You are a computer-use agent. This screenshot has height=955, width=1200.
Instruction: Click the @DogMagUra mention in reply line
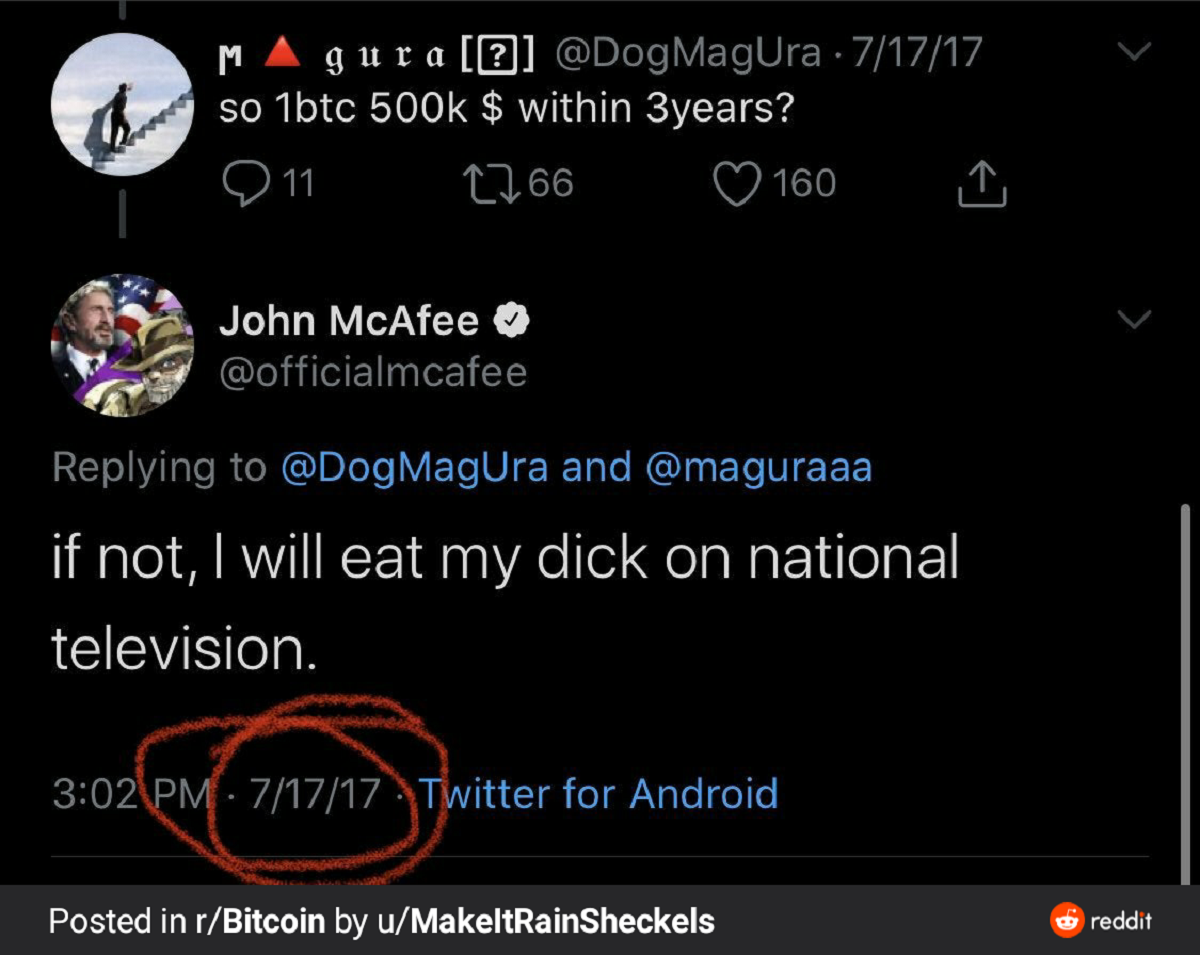click(414, 467)
